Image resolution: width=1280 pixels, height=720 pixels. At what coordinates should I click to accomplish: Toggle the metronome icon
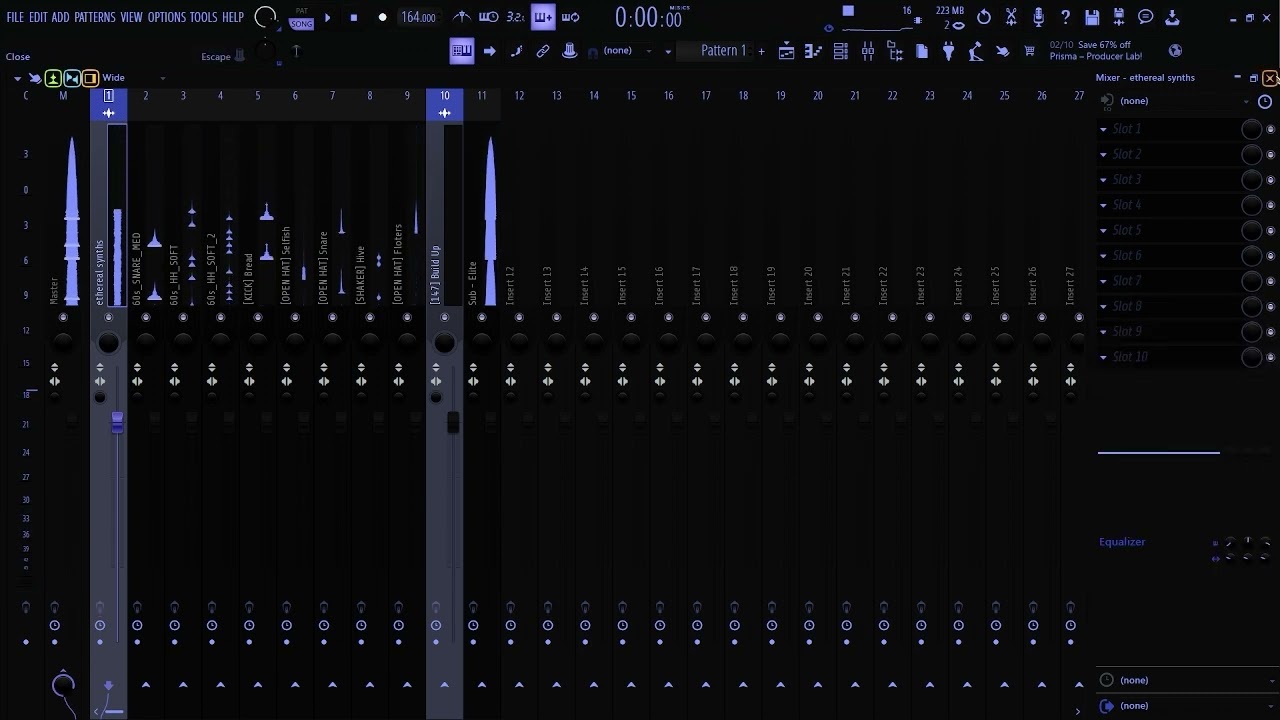click(462, 17)
